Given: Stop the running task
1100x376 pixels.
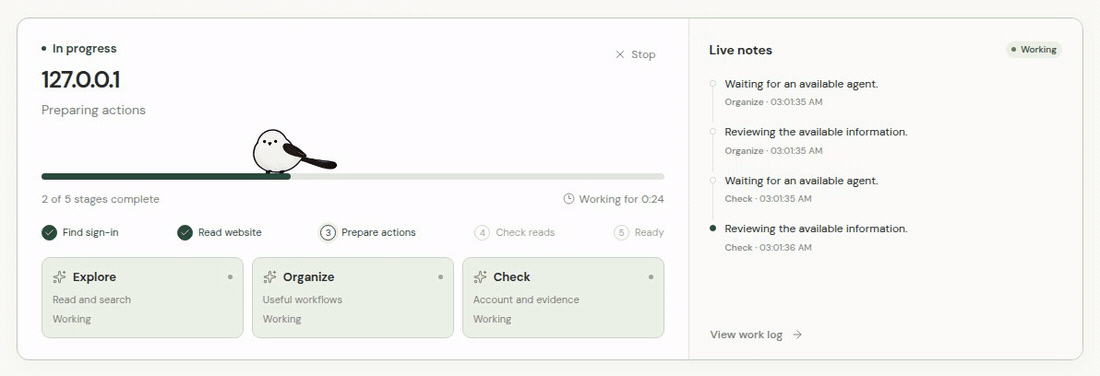Looking at the screenshot, I should [635, 55].
